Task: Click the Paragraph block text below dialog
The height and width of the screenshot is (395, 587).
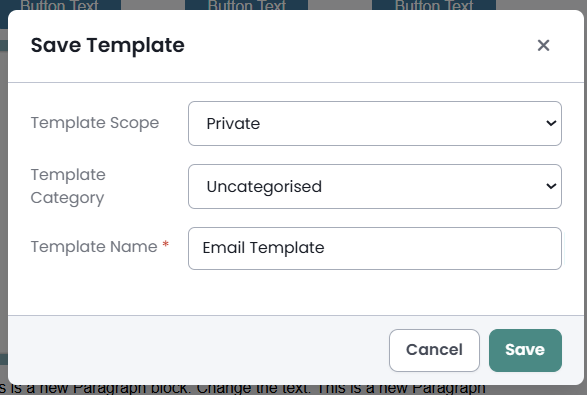Action: coord(243,390)
